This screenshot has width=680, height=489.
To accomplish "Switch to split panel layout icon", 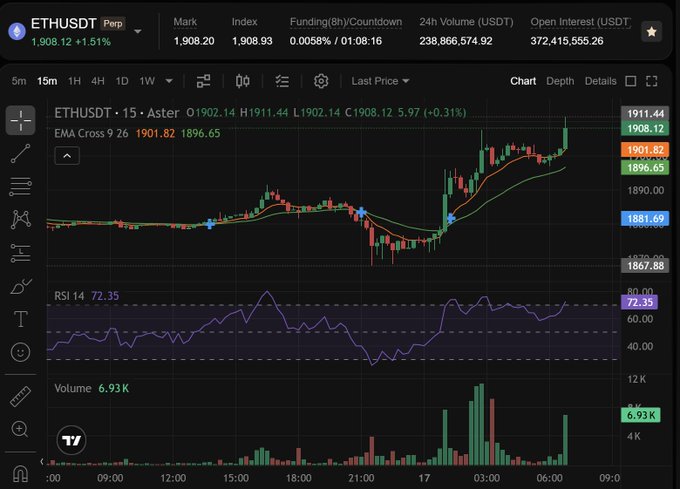I will point(631,81).
